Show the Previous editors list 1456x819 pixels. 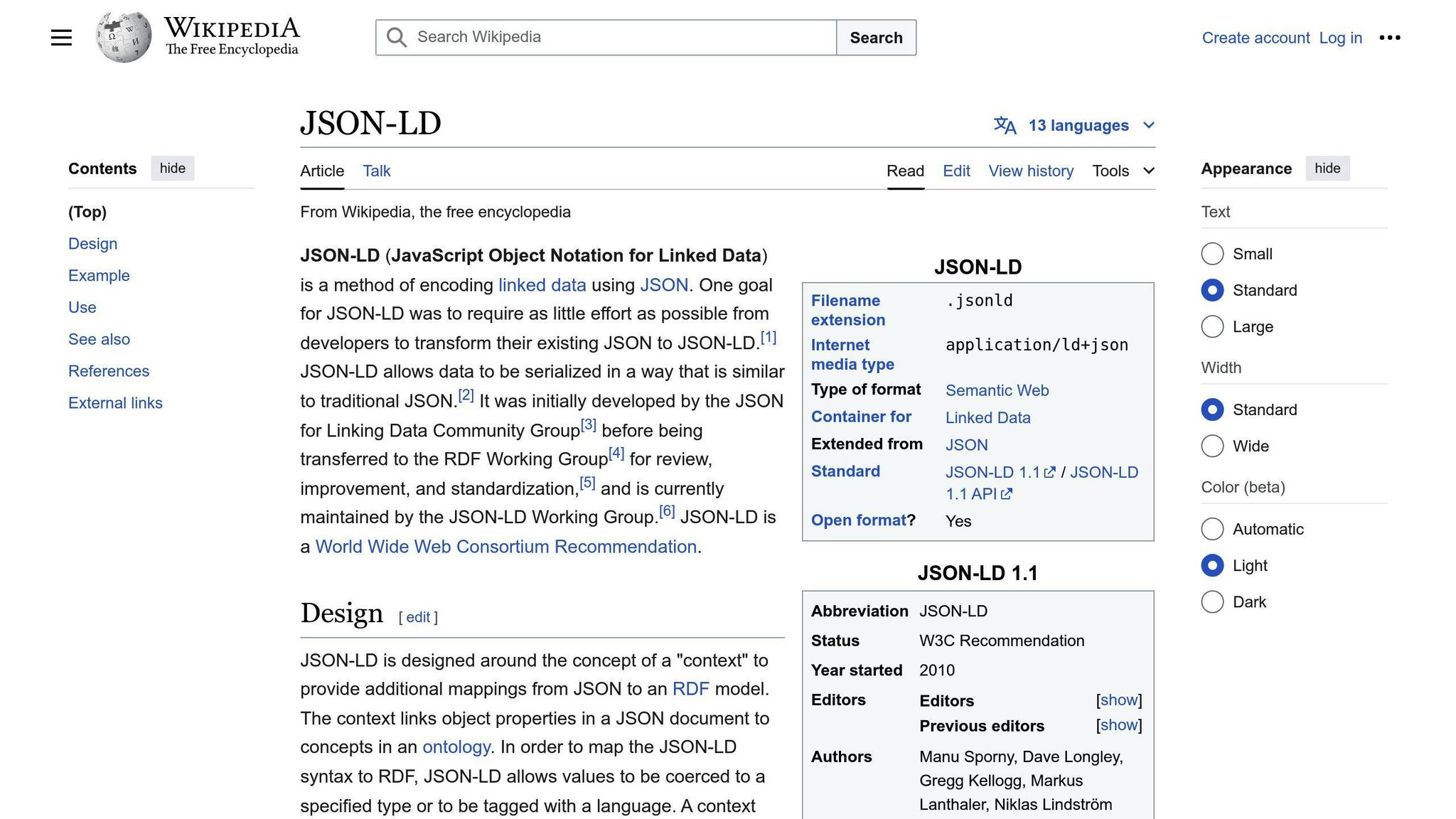click(1118, 725)
